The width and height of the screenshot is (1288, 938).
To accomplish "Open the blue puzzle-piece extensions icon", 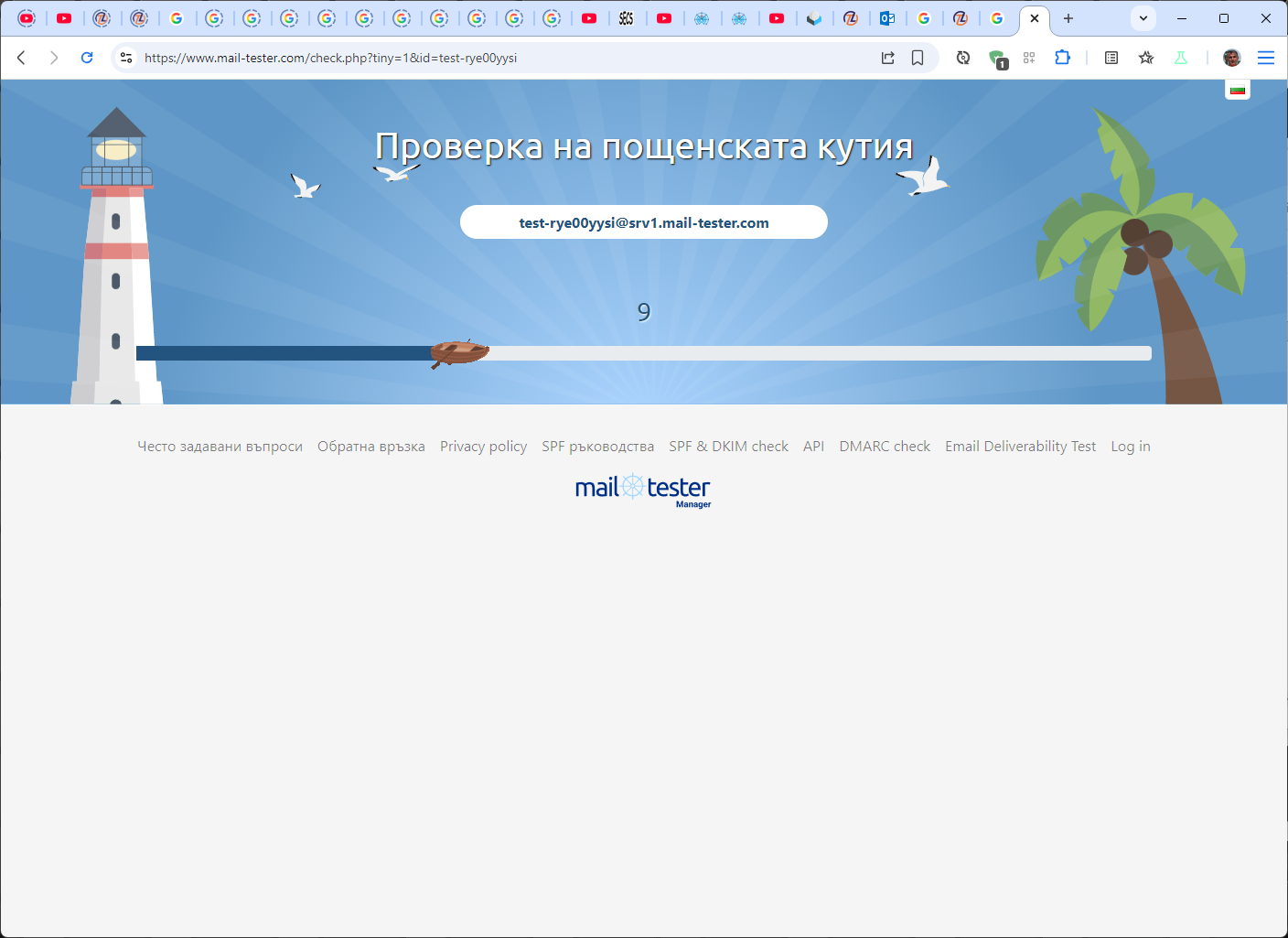I will click(1062, 58).
